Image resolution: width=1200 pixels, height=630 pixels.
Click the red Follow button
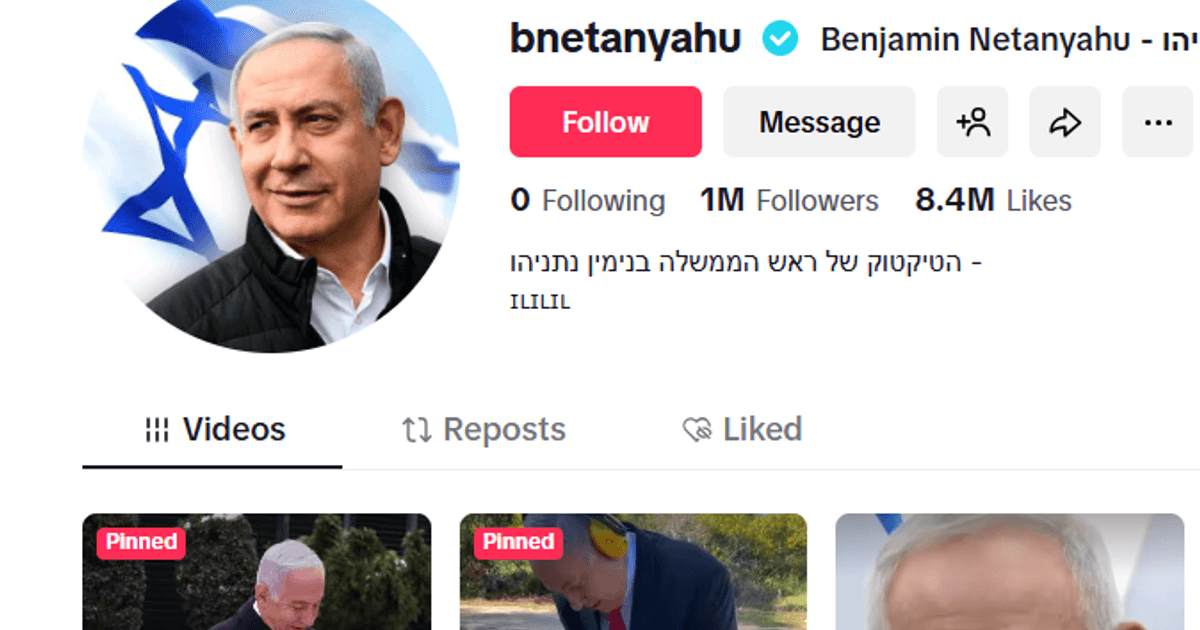pos(605,122)
